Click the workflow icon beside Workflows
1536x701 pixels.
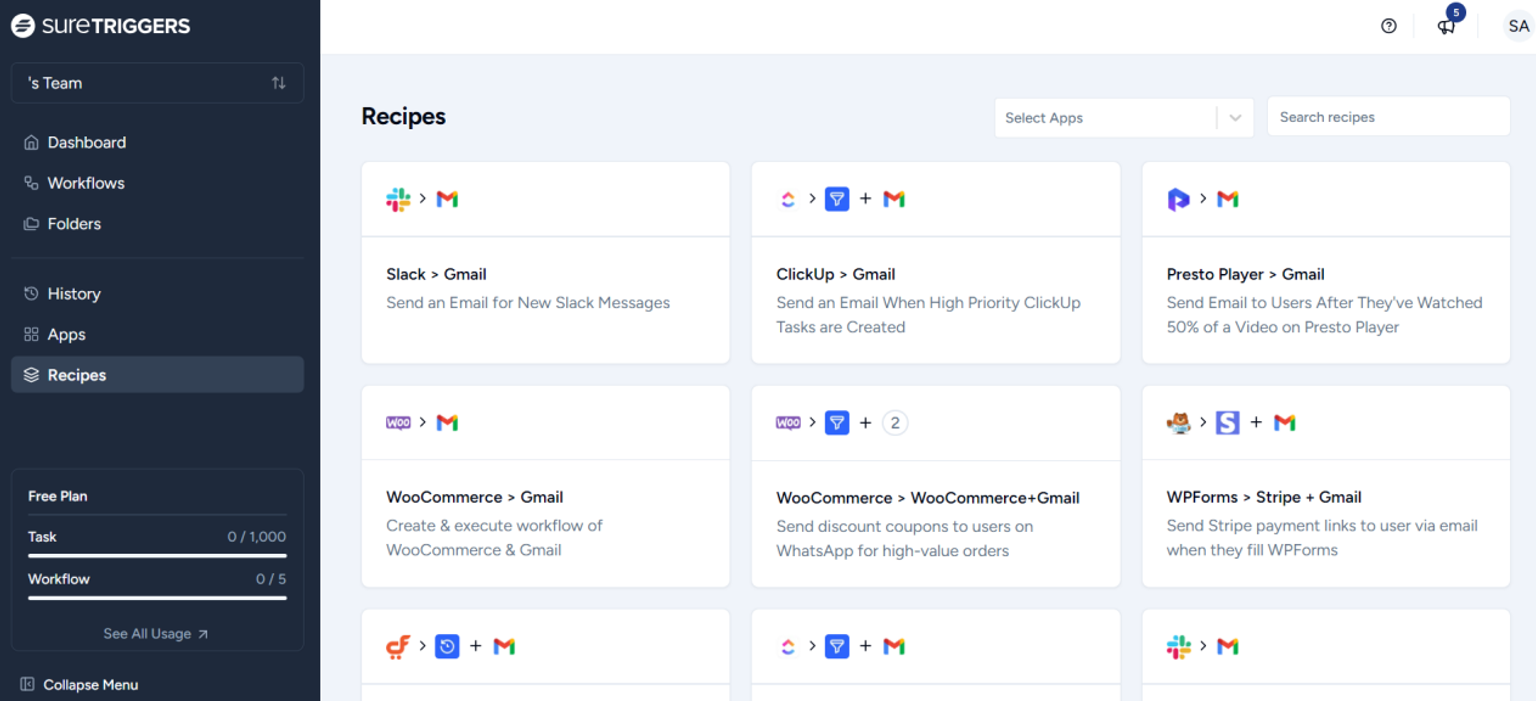[31, 183]
